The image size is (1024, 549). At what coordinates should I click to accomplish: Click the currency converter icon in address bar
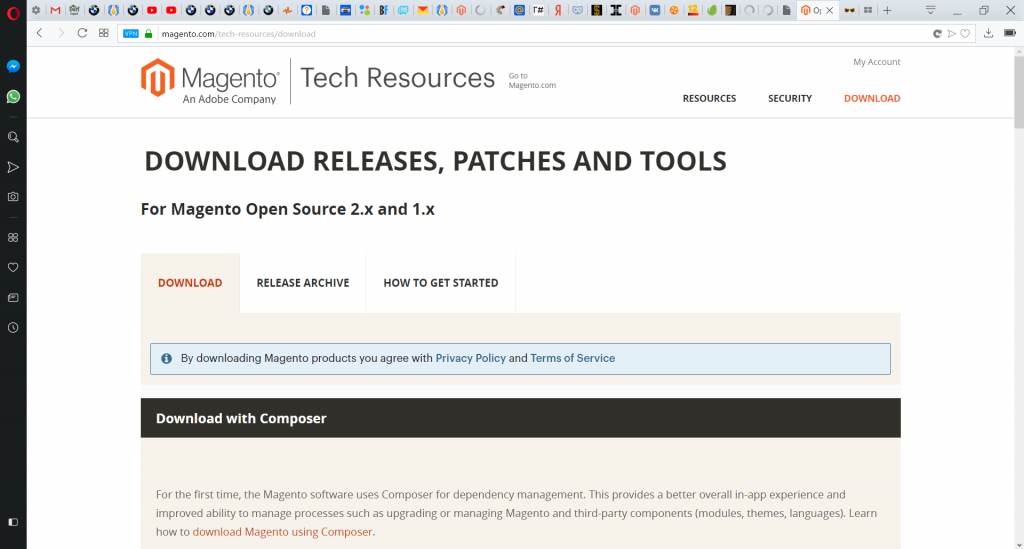click(937, 34)
